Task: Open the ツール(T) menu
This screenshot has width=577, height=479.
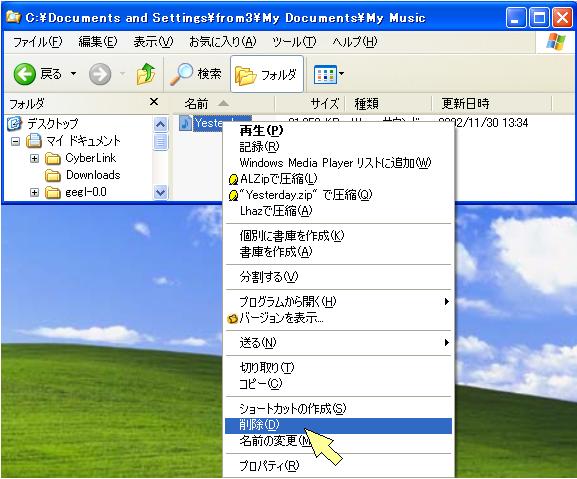Action: (x=294, y=42)
